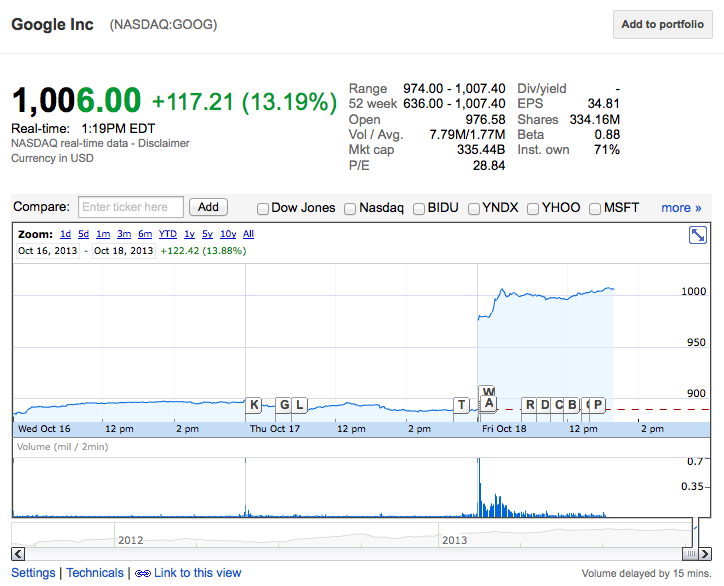Click the Add to portfolio button

[663, 24]
